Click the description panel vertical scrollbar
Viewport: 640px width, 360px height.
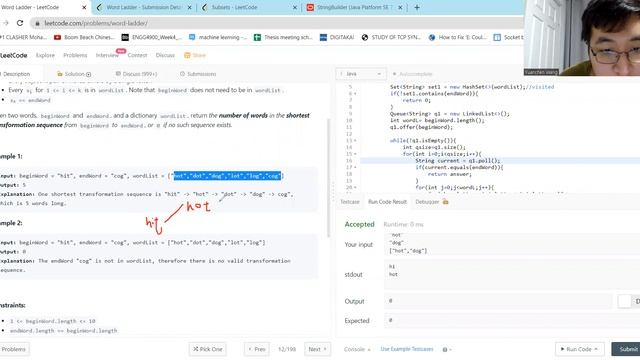point(328,178)
